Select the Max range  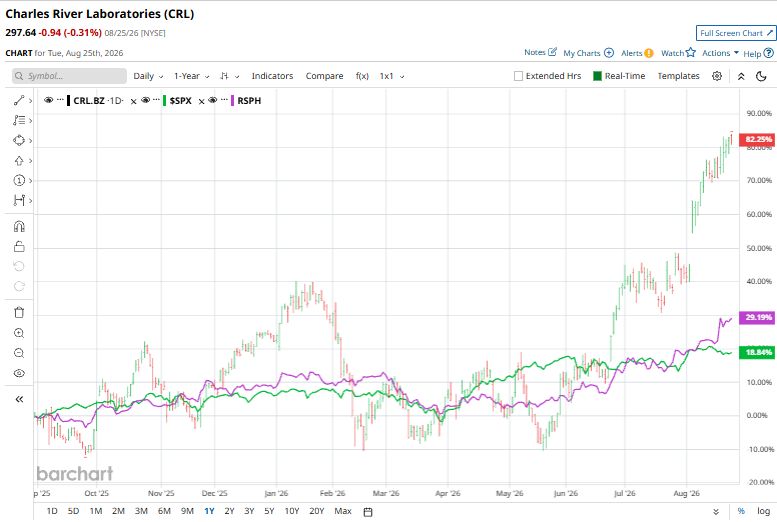343,511
